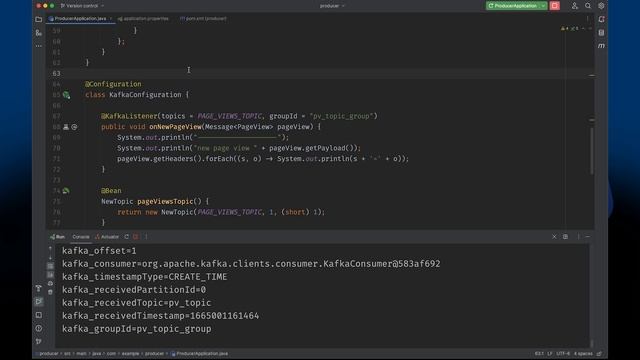
Task: Click the gutter icon next to onNewPageView
Action: 66,127
